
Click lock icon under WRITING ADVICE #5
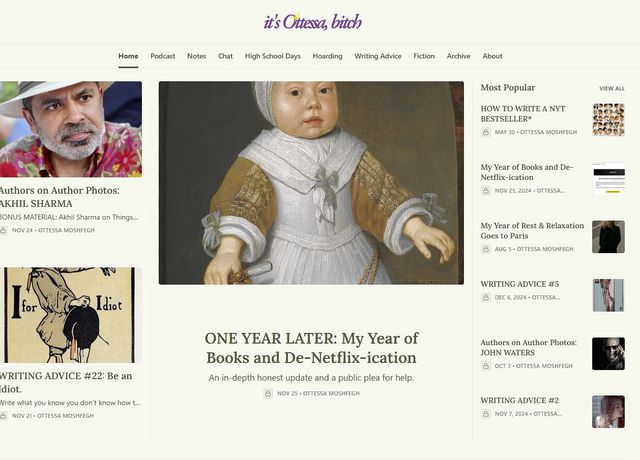(486, 298)
